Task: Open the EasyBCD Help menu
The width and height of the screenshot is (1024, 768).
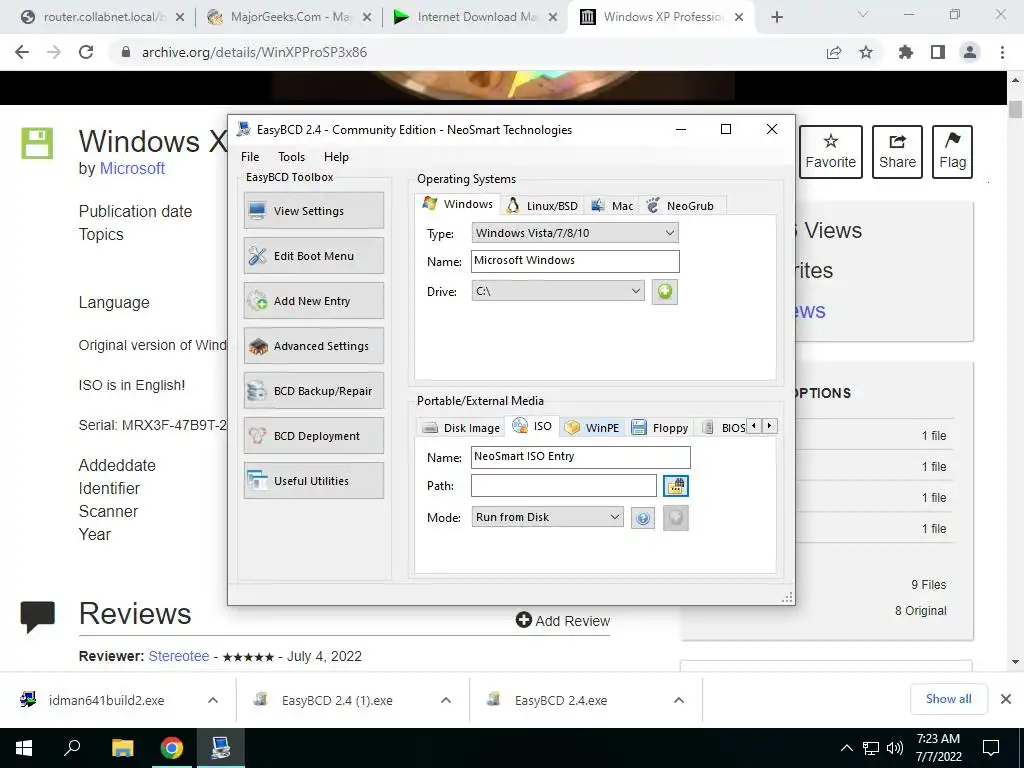Action: [x=336, y=157]
